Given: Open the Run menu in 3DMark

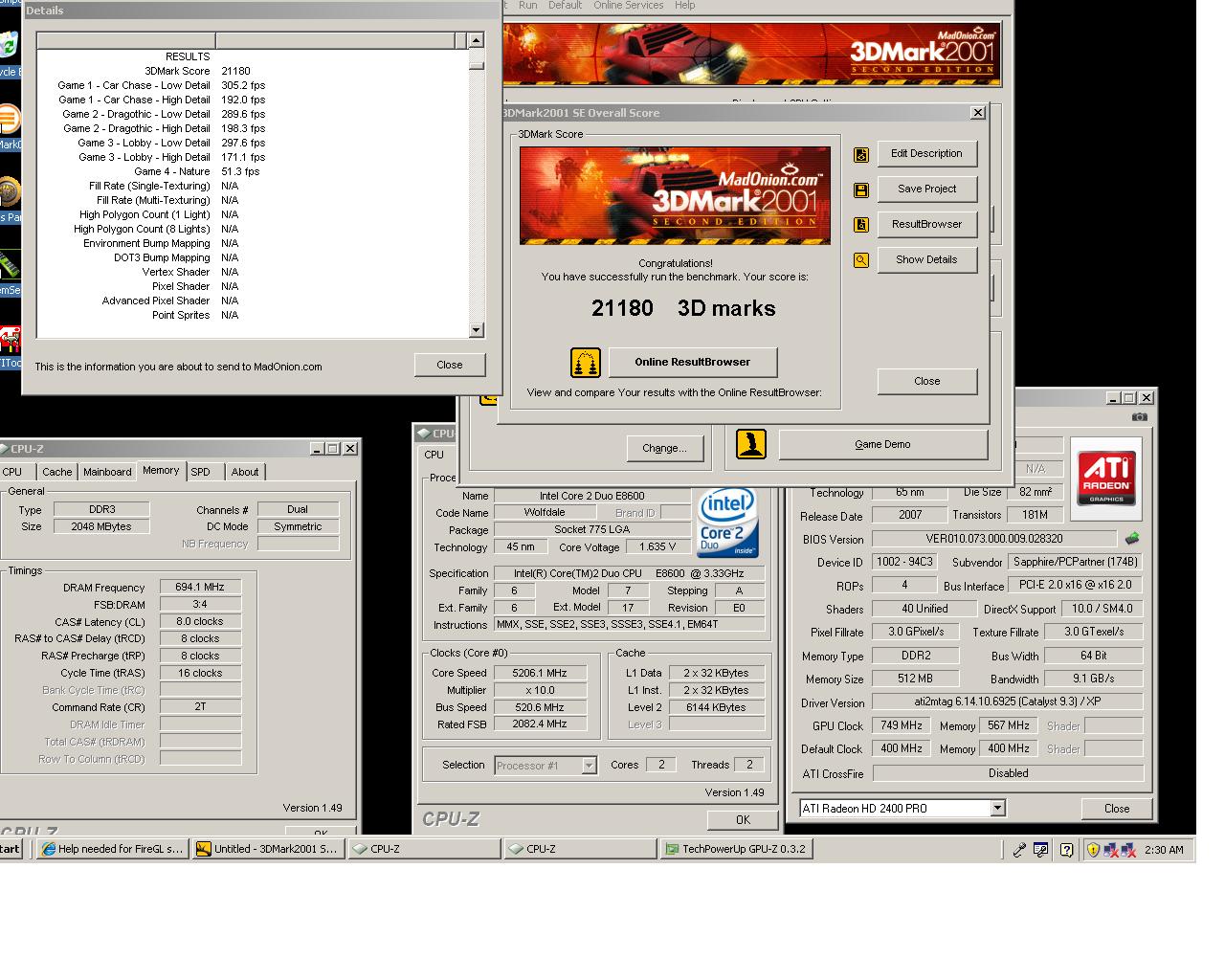Looking at the screenshot, I should [528, 6].
